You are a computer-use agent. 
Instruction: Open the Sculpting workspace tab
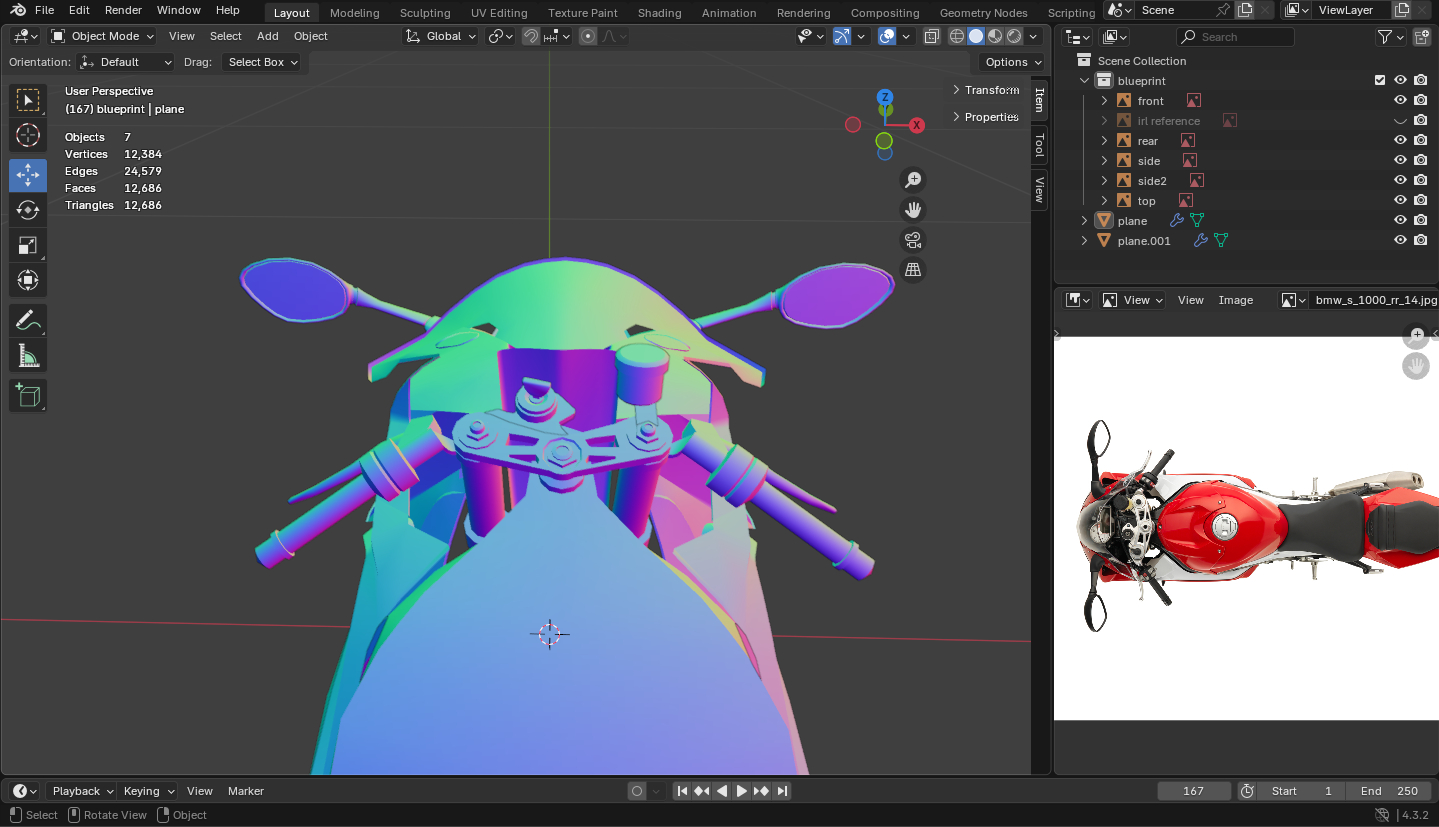(x=425, y=13)
